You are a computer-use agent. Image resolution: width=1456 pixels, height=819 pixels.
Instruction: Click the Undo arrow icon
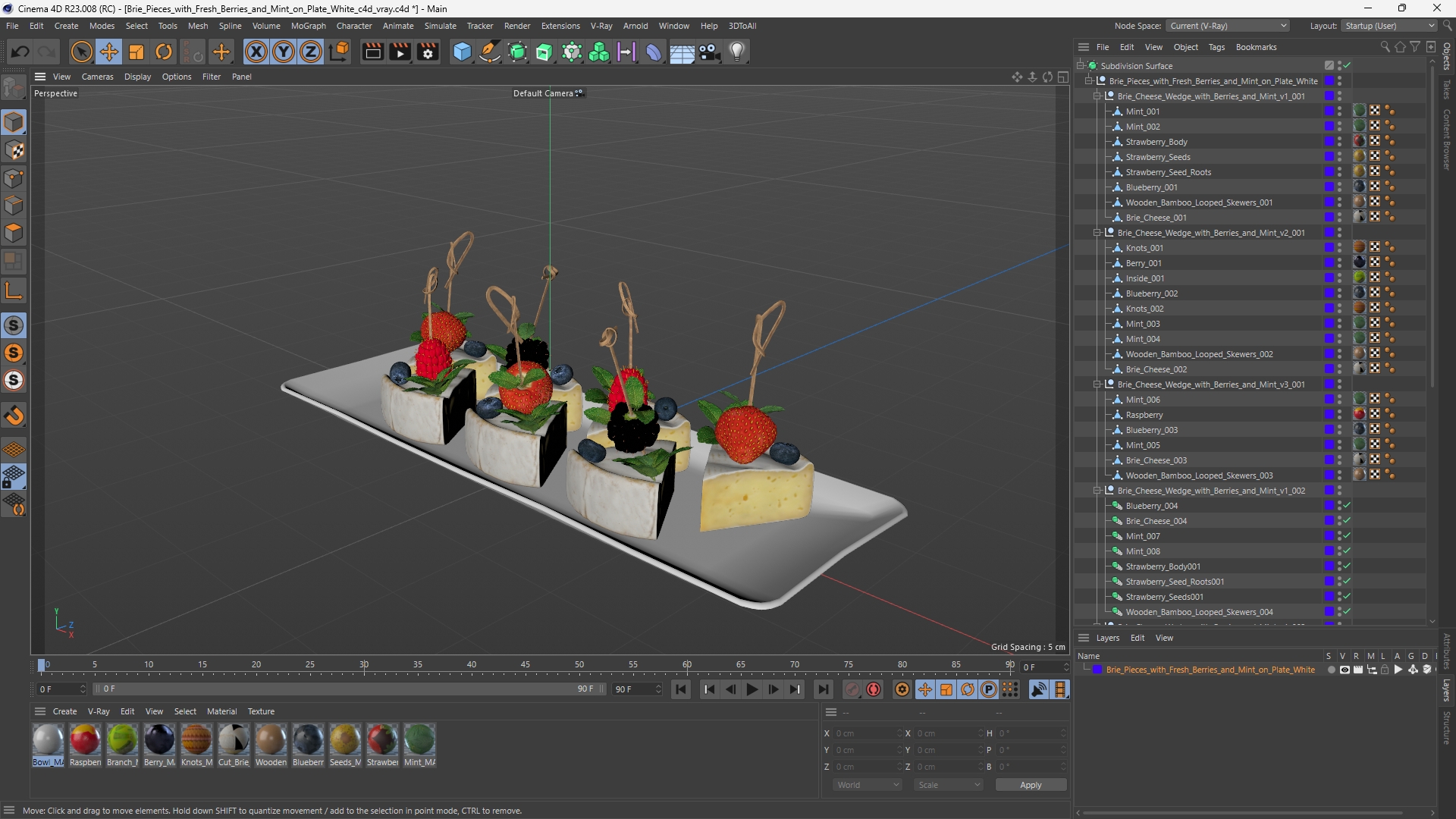coord(20,52)
